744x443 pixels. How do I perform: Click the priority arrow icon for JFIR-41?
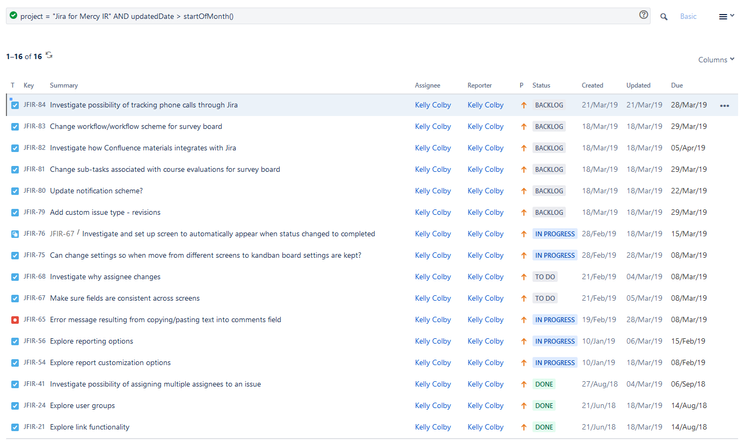524,384
